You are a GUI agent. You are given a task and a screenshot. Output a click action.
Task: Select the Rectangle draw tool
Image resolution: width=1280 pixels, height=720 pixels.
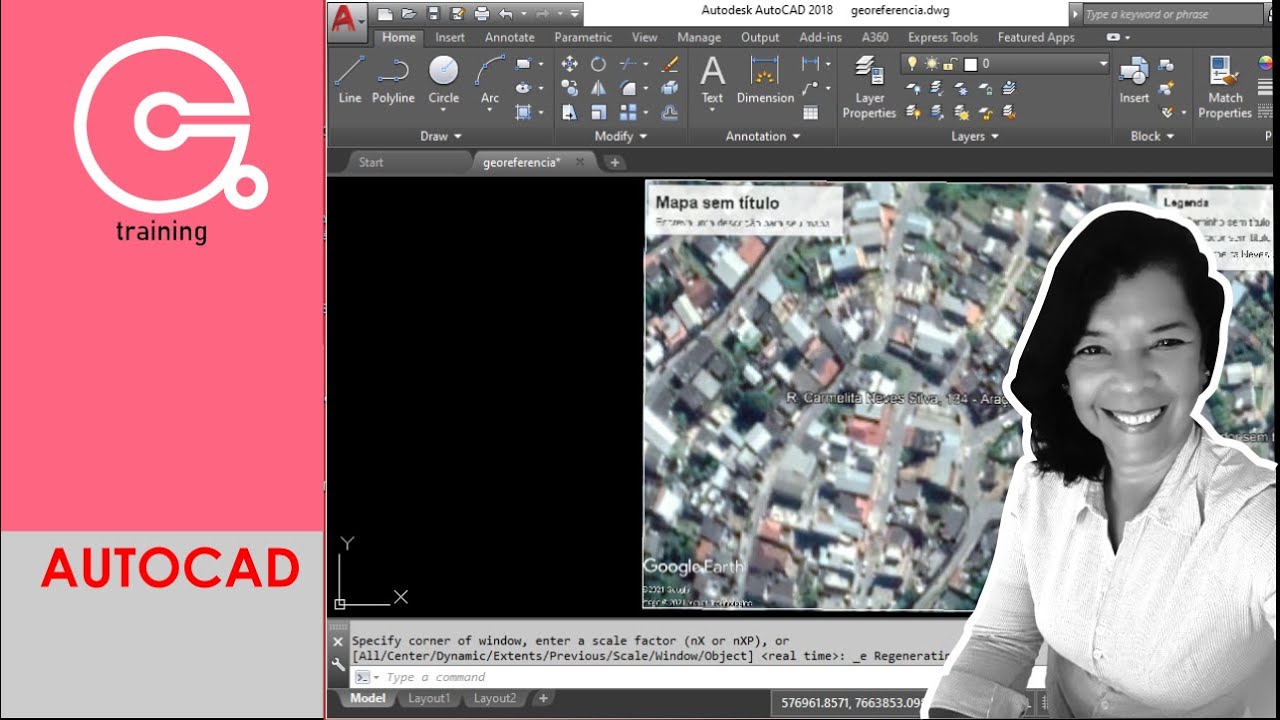(523, 64)
